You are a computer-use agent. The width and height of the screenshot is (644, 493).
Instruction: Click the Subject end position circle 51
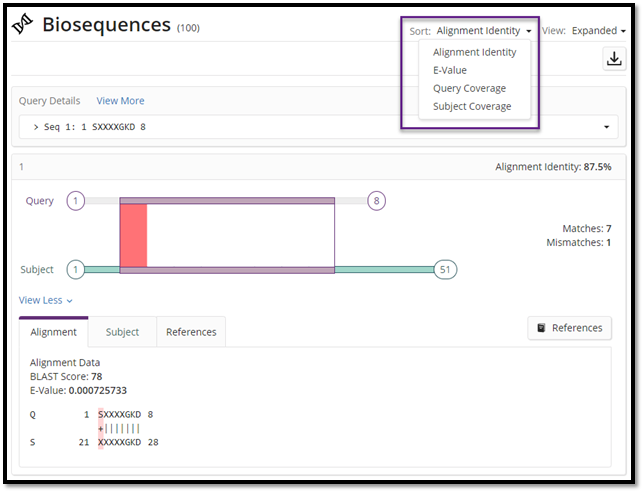tap(445, 270)
